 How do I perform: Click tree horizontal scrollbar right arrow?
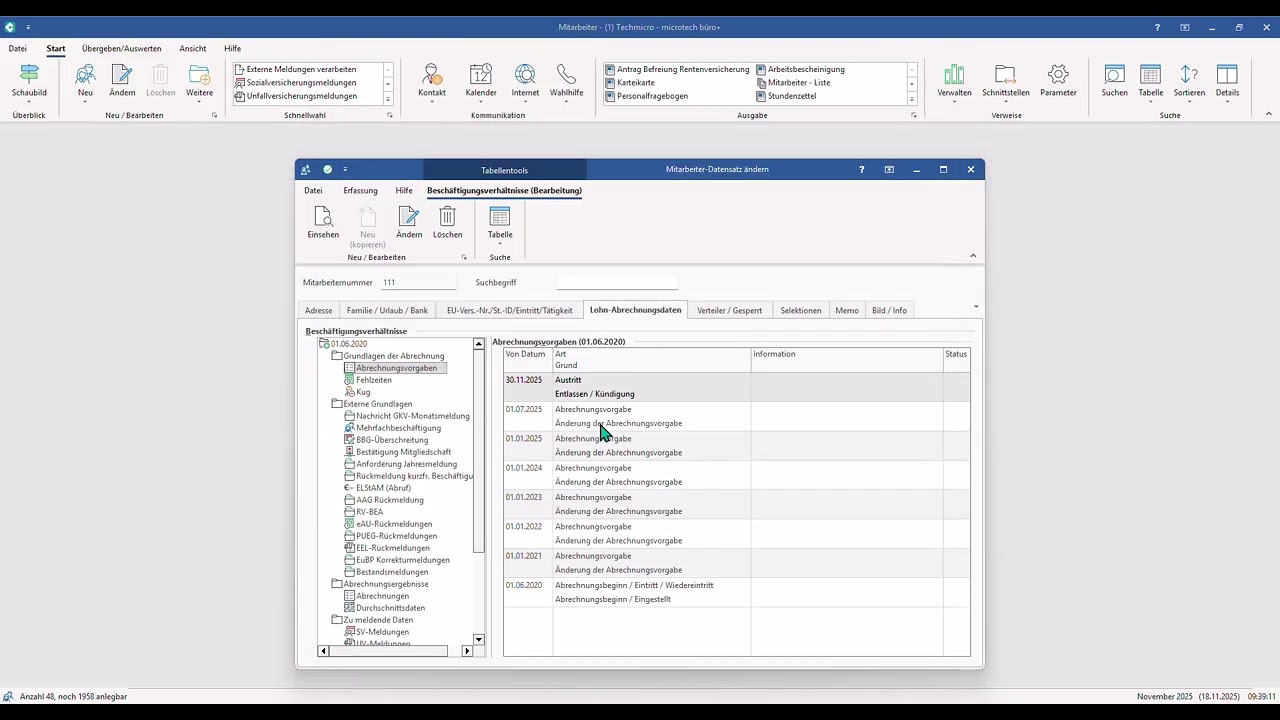click(x=467, y=651)
